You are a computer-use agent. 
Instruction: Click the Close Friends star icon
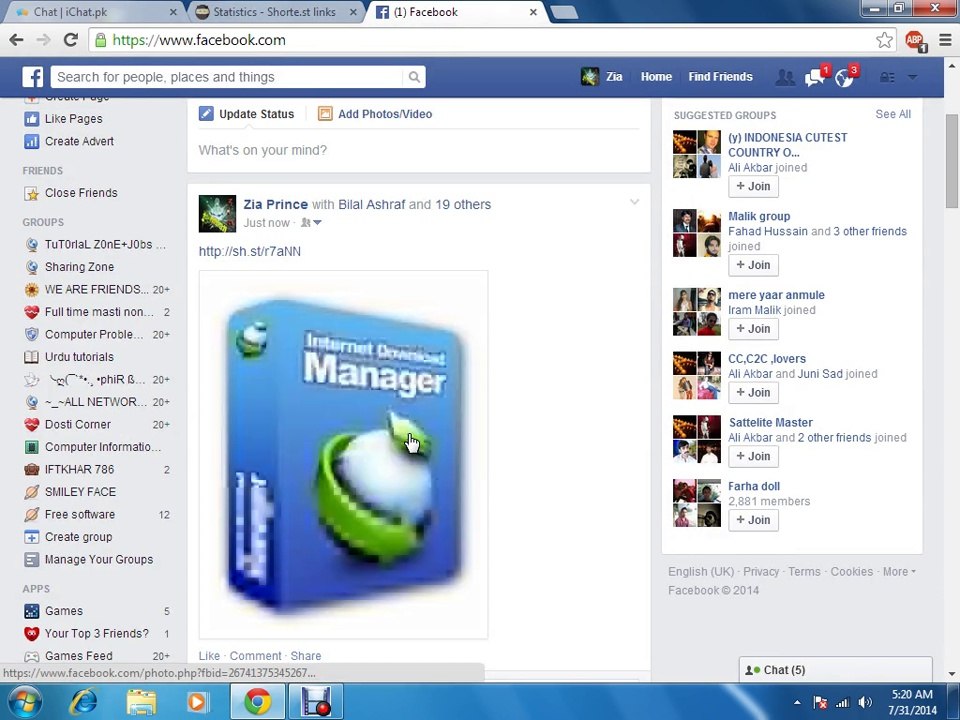tap(31, 193)
